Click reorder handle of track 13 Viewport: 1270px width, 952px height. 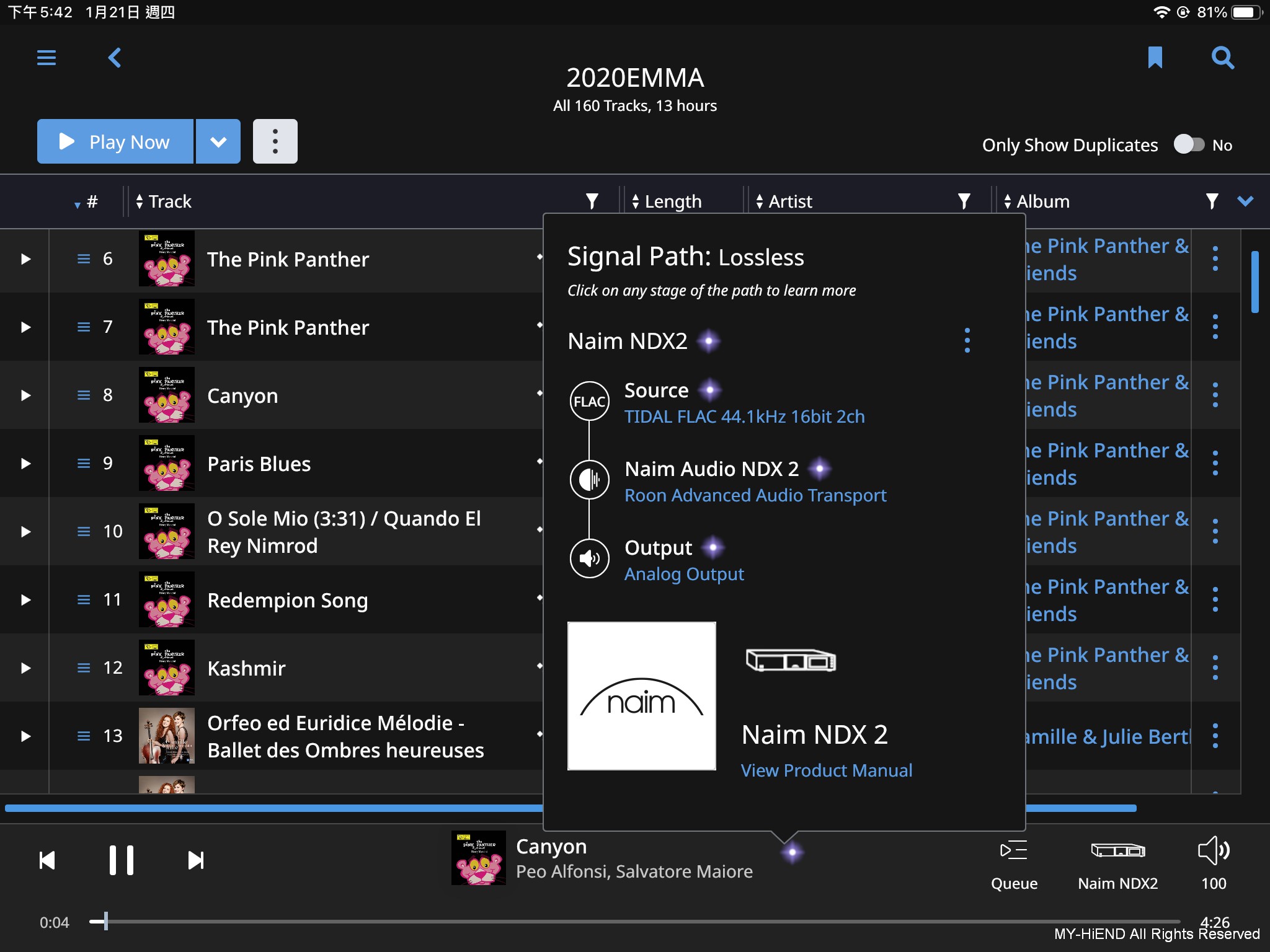pyautogui.click(x=84, y=736)
